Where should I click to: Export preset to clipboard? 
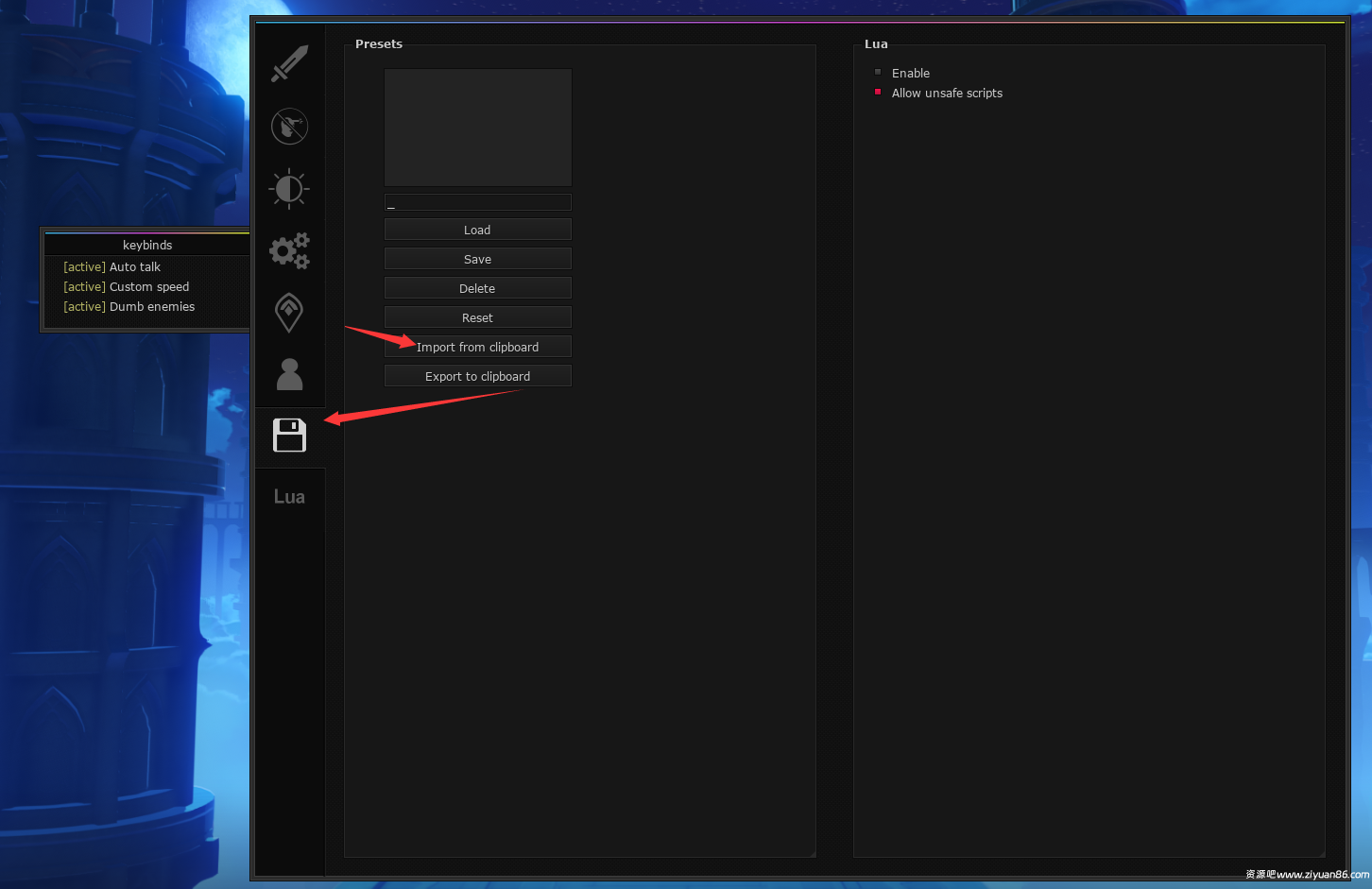[x=477, y=376]
